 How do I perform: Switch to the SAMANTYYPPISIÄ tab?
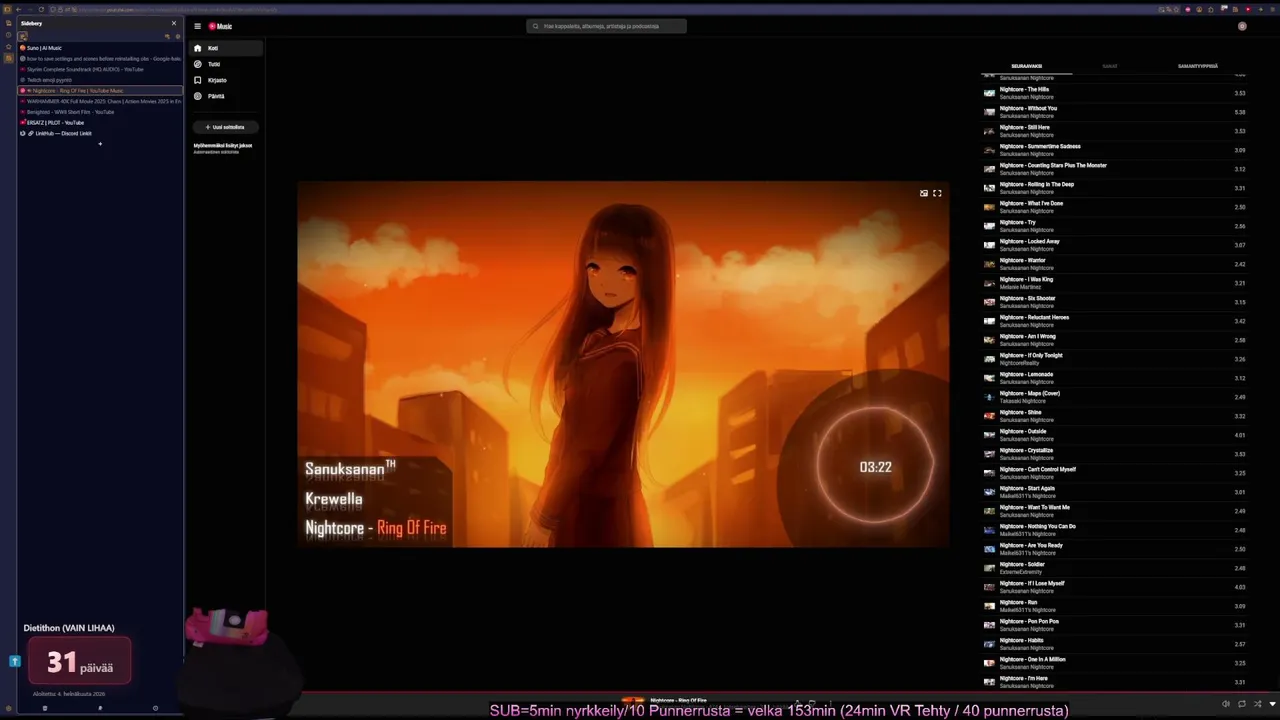pos(1198,66)
